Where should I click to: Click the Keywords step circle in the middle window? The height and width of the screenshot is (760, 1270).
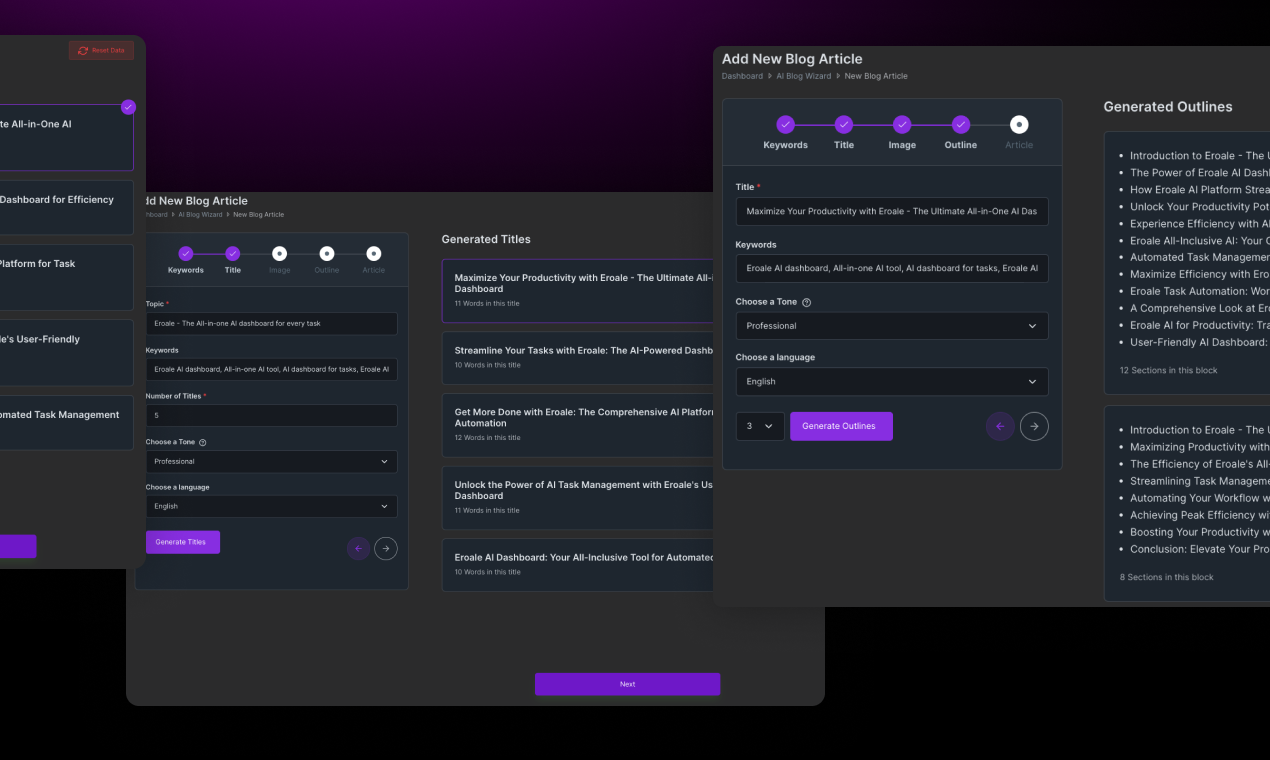click(185, 254)
